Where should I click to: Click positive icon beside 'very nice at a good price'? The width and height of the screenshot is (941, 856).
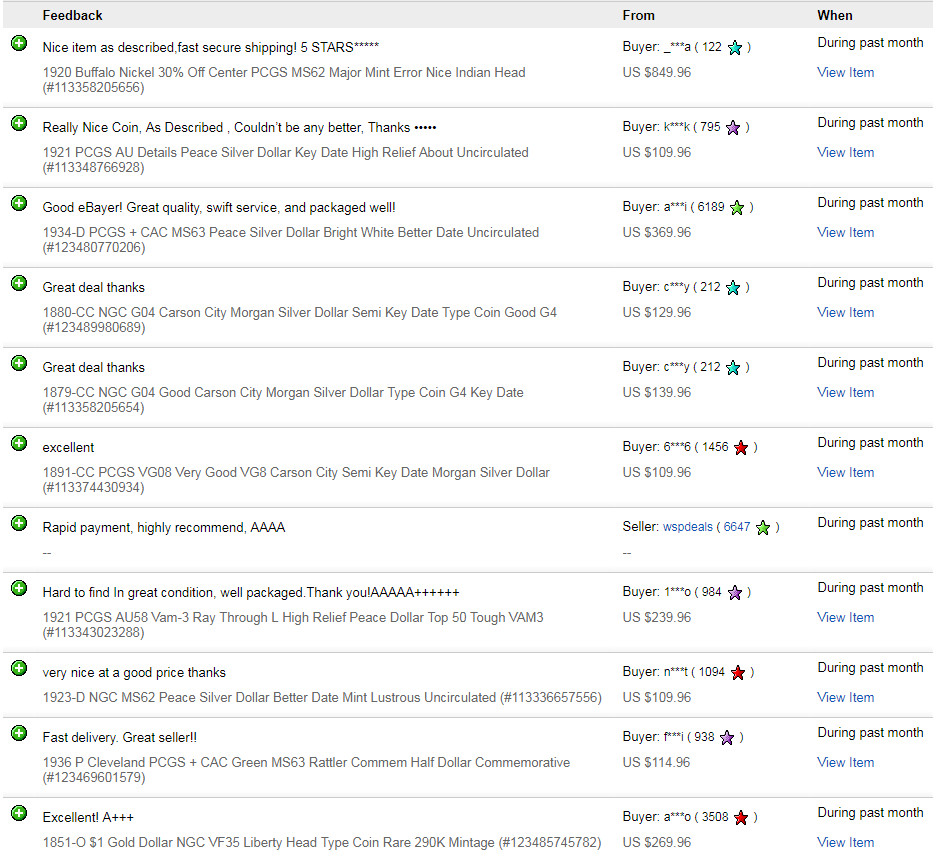click(x=19, y=668)
